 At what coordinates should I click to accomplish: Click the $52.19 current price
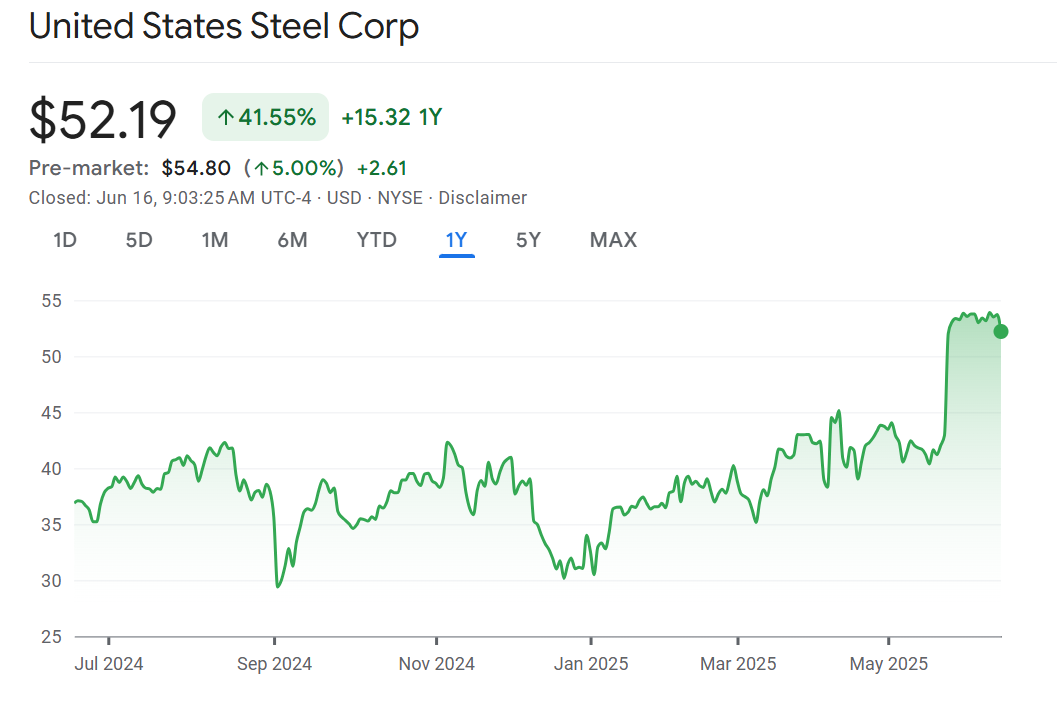103,119
